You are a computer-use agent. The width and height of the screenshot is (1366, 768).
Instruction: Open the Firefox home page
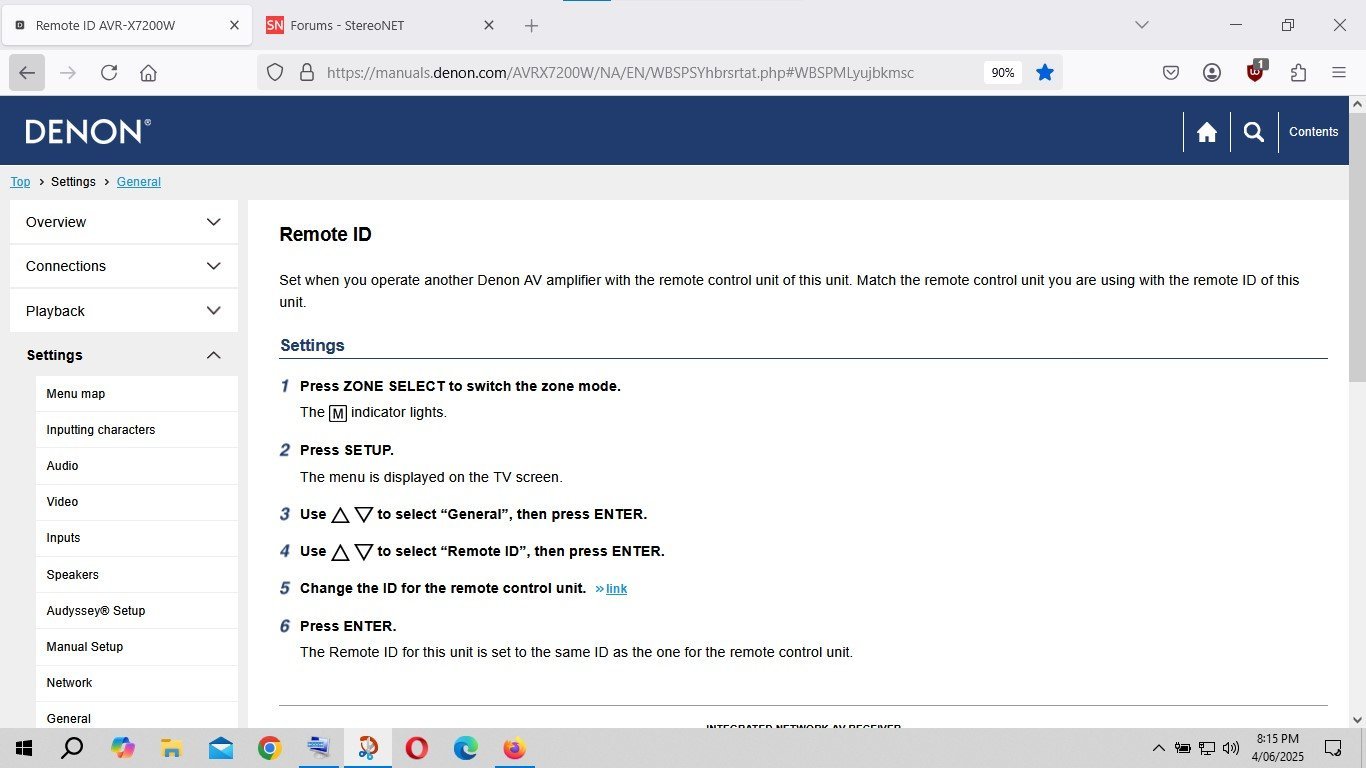coord(148,73)
